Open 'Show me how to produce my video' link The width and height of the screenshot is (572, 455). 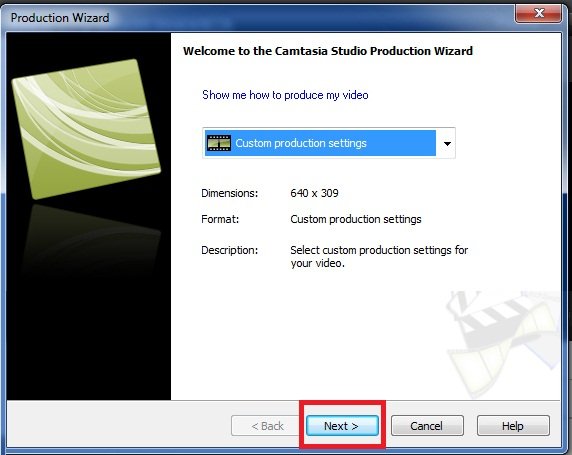click(285, 95)
